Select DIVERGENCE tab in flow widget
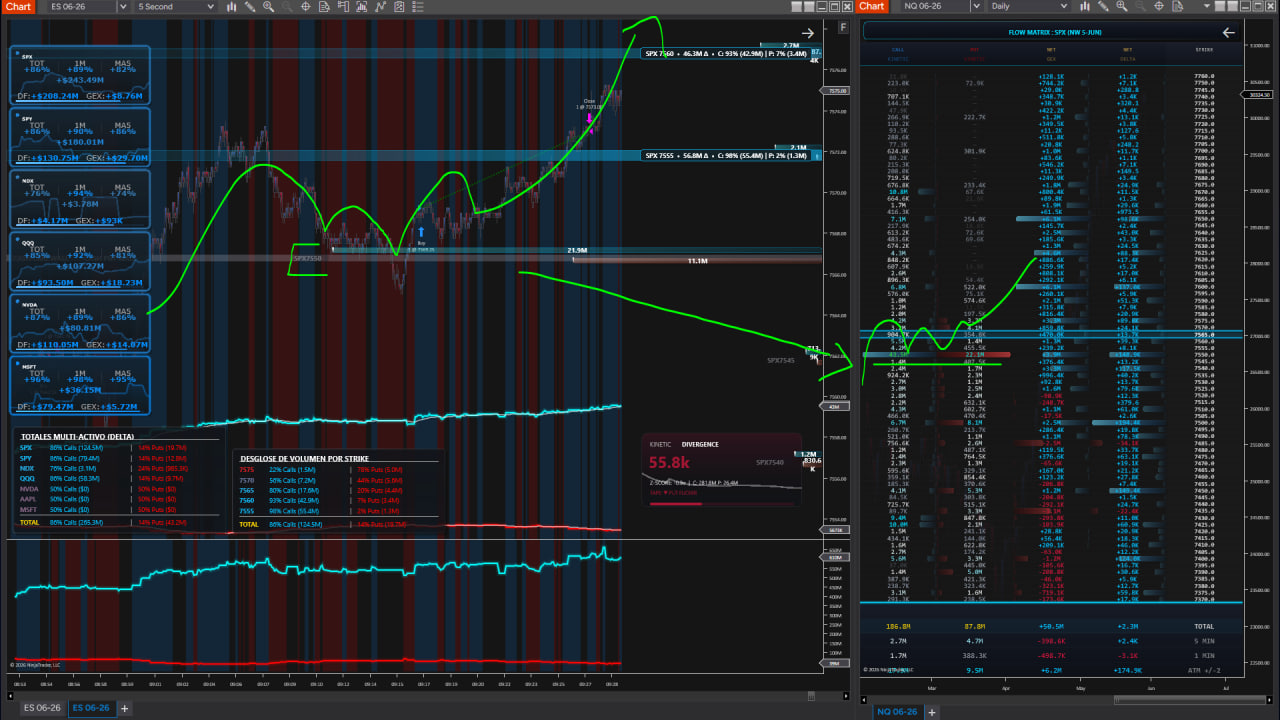The height and width of the screenshot is (720, 1280). tap(700, 444)
